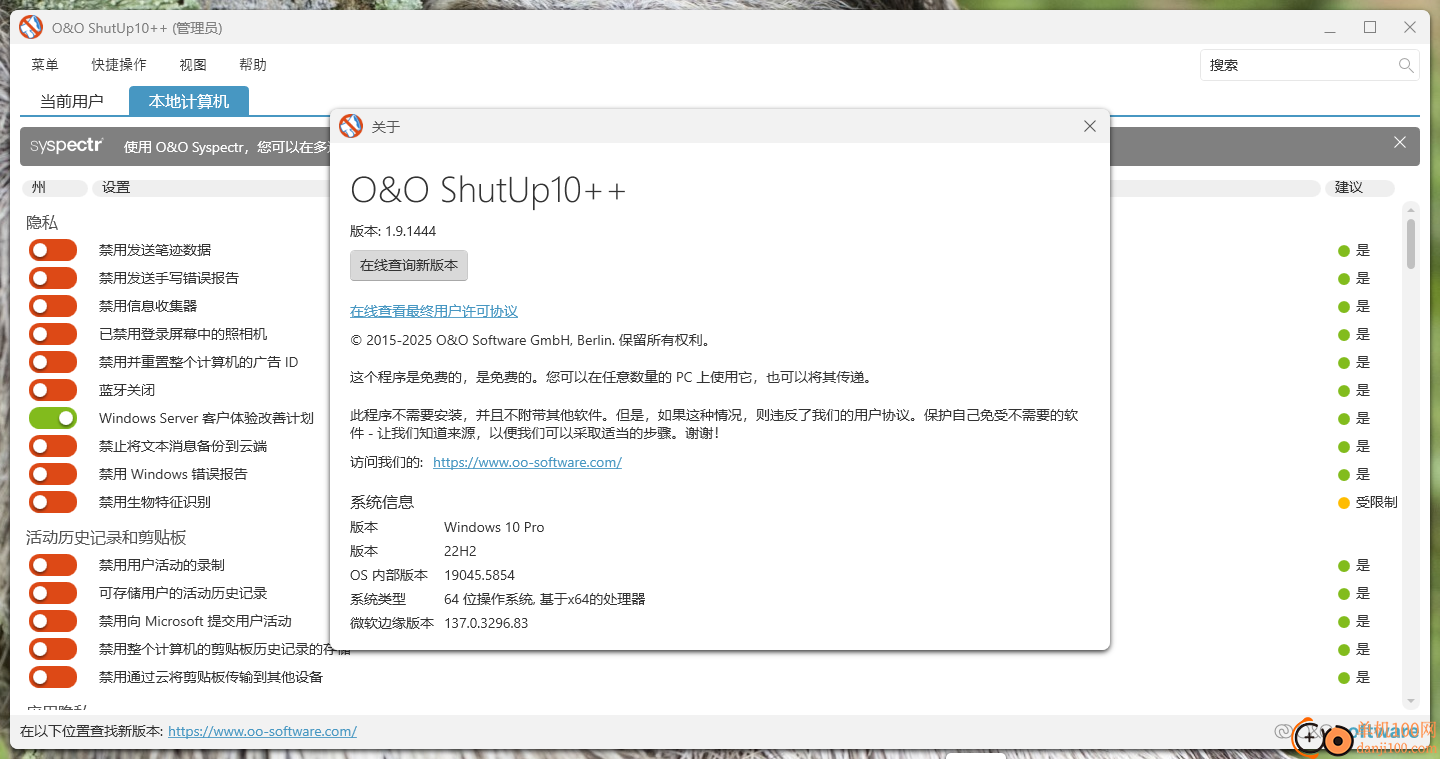Click the scrollbar up arrow

click(1411, 209)
